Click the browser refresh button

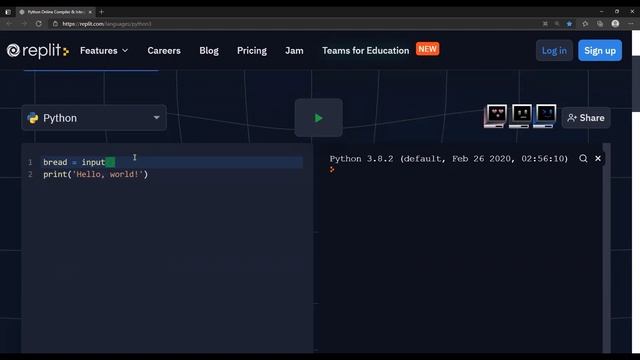click(x=39, y=24)
